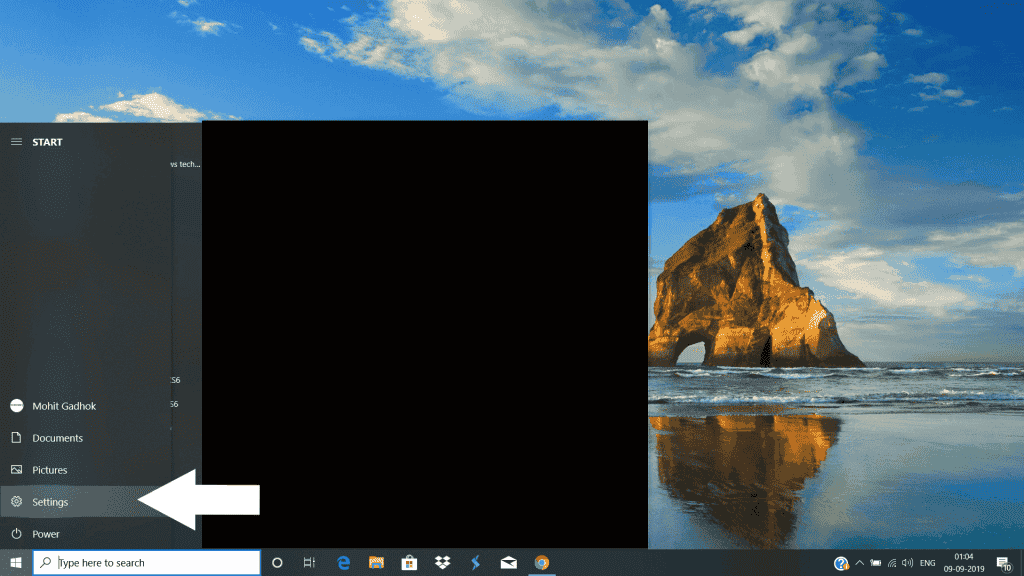Image resolution: width=1024 pixels, height=576 pixels.
Task: Show hidden system tray icons
Action: pyautogui.click(x=859, y=563)
